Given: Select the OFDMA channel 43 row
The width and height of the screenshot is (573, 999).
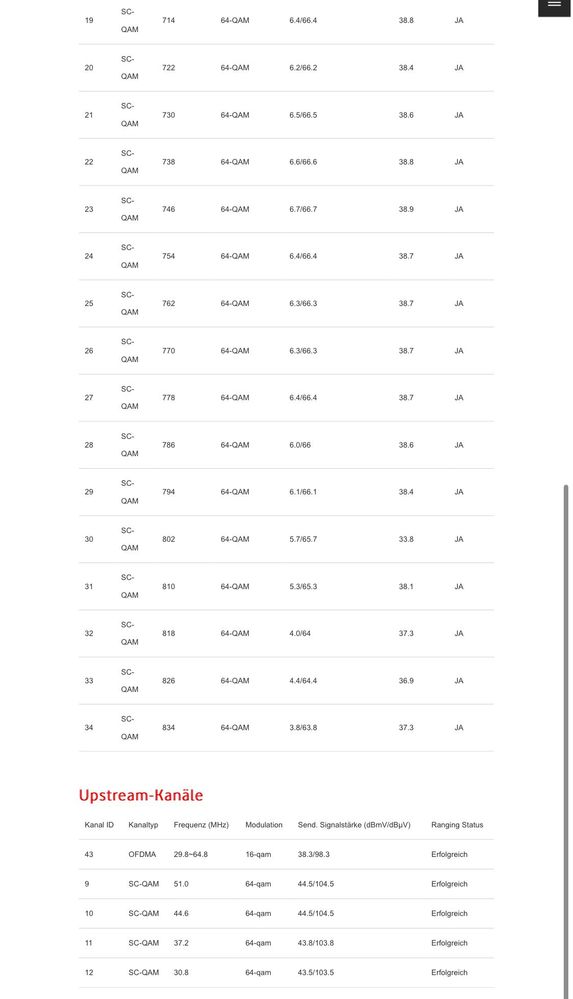Looking at the screenshot, I should click(286, 854).
